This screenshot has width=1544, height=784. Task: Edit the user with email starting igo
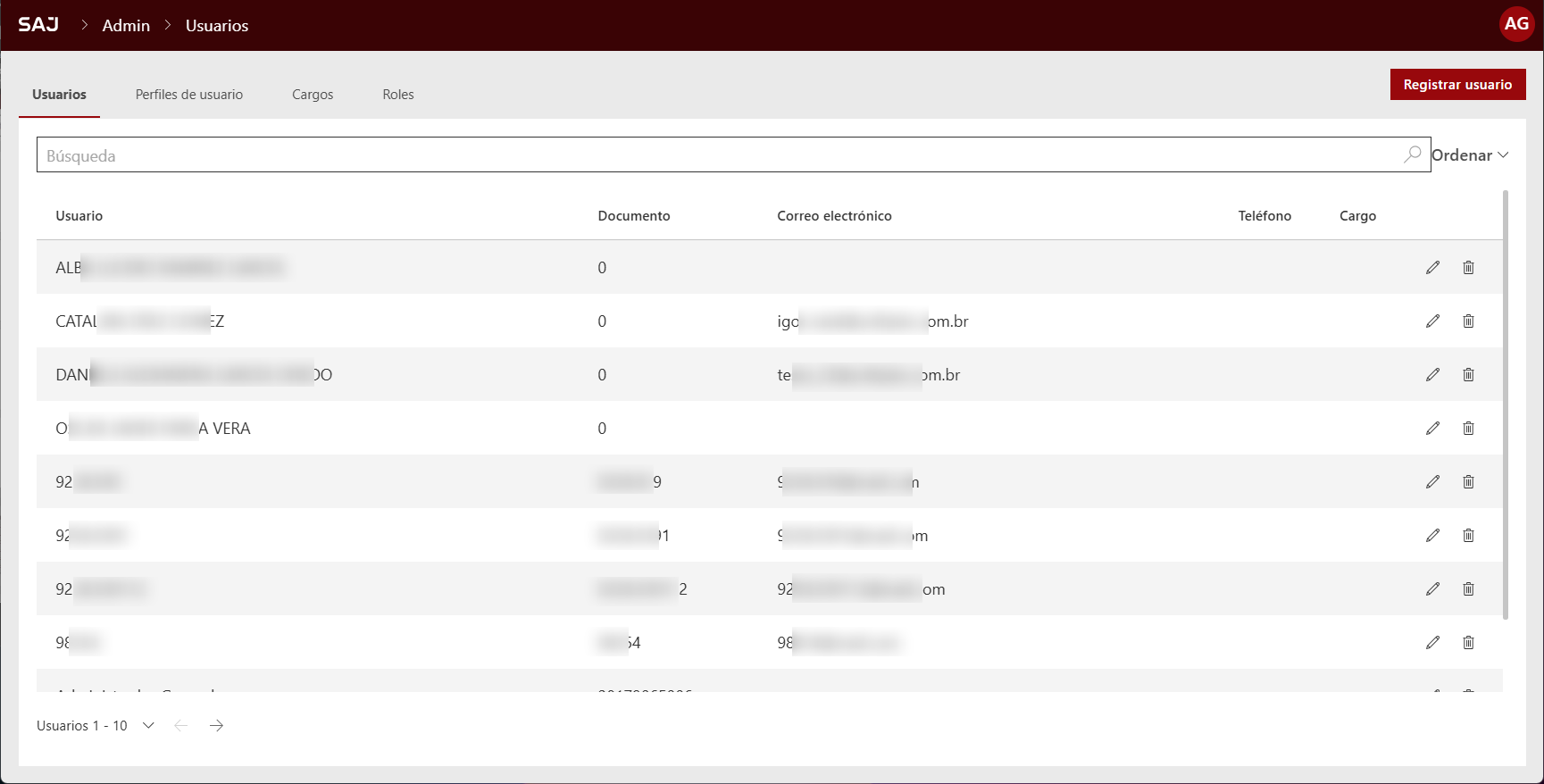coord(1432,321)
